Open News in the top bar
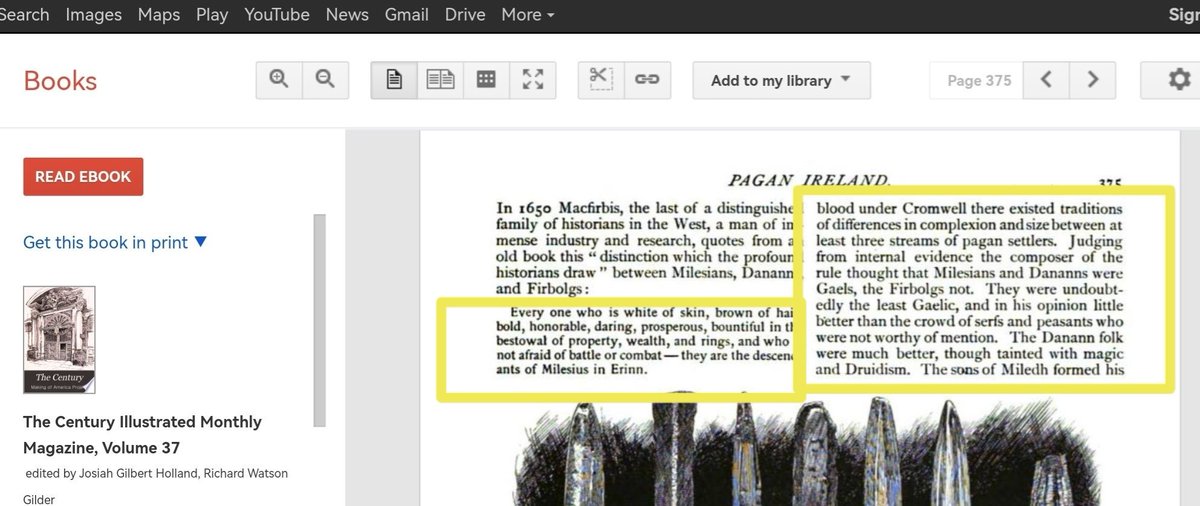Screen dimensions: 1200x506 347,15
